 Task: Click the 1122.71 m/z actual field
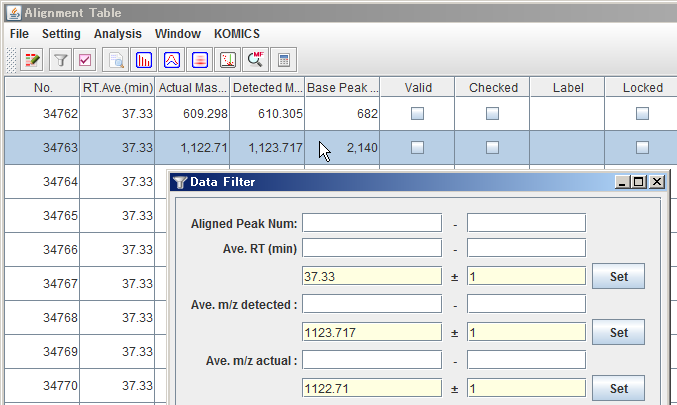(x=372, y=388)
